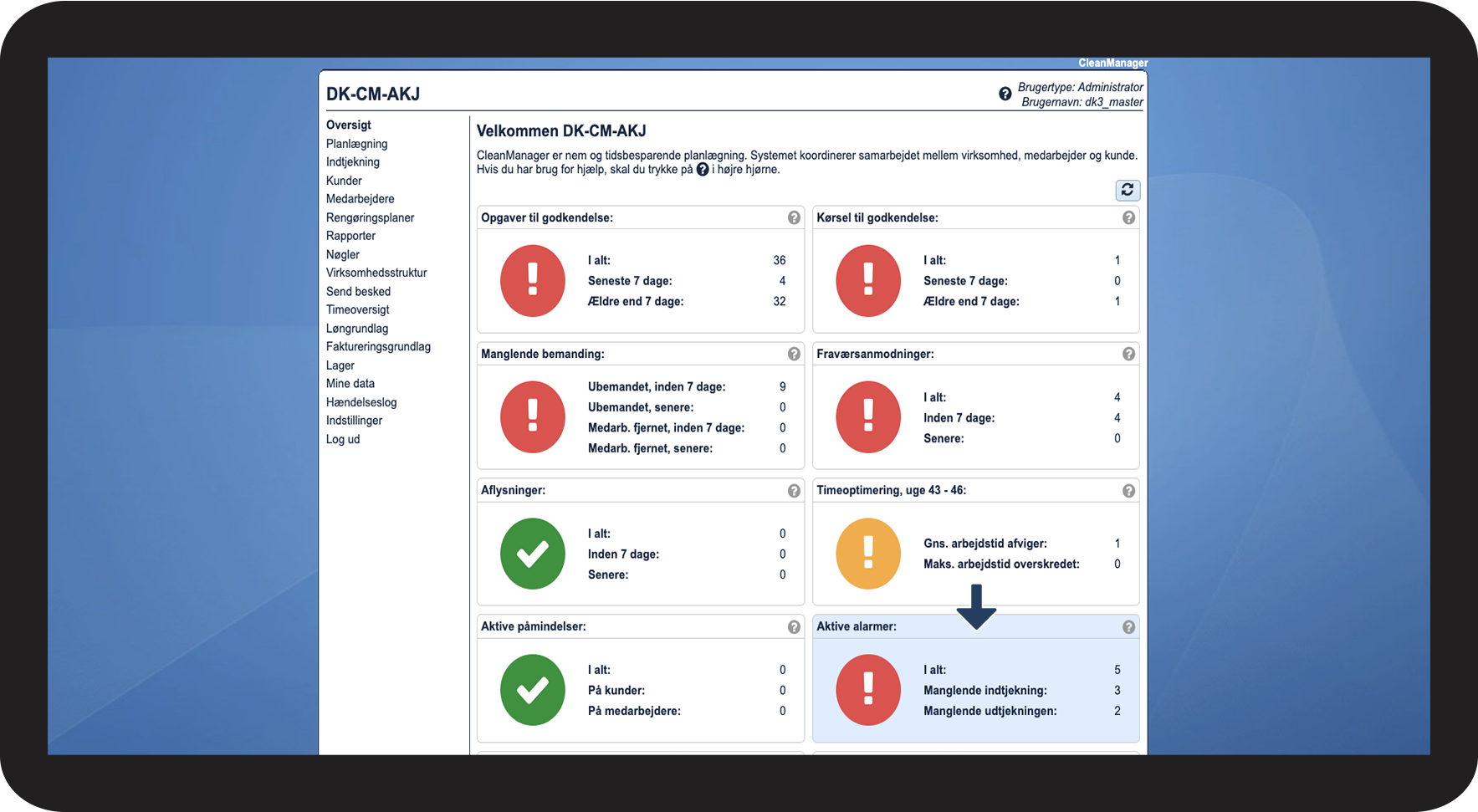This screenshot has width=1478, height=812.
Task: Open Send besked page
Action: (x=358, y=291)
